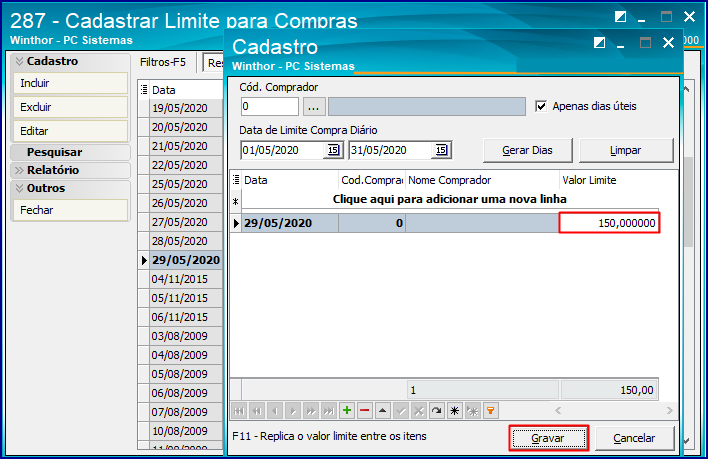Open the calendar for 31/05/2020 date
Image resolution: width=708 pixels, height=459 pixels.
click(x=441, y=150)
